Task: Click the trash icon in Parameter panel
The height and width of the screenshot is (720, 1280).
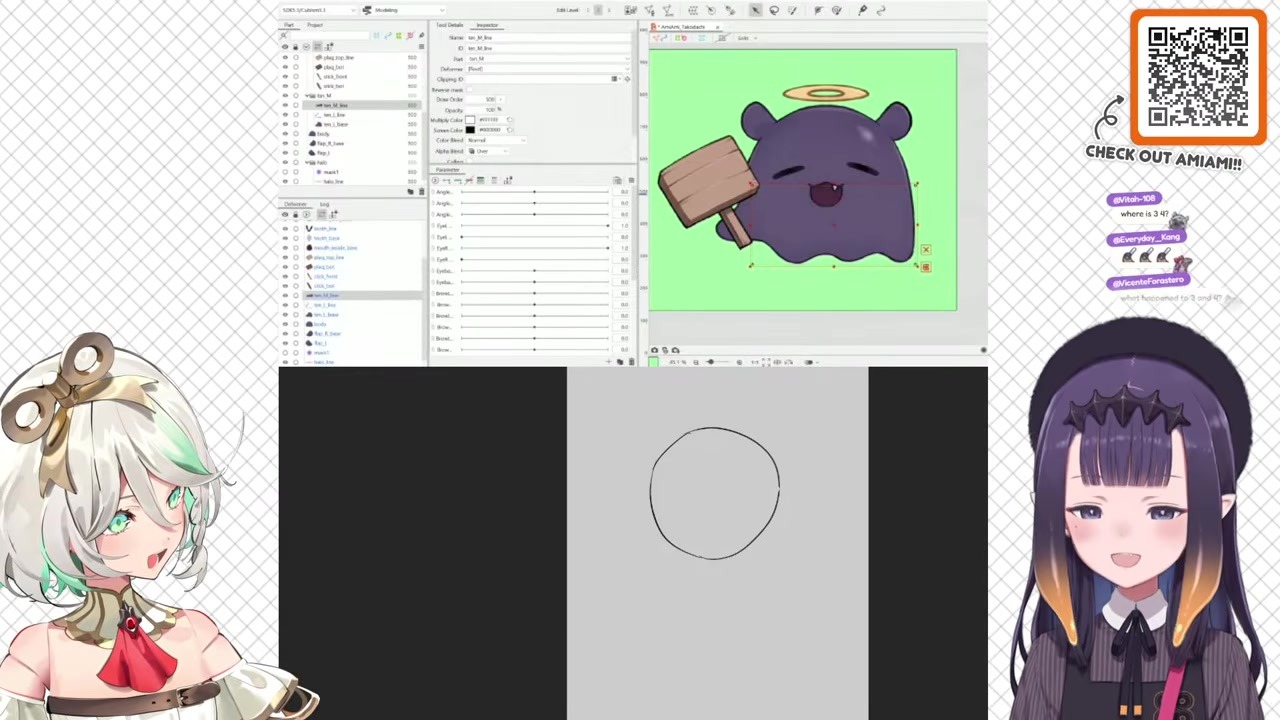Action: tap(631, 361)
